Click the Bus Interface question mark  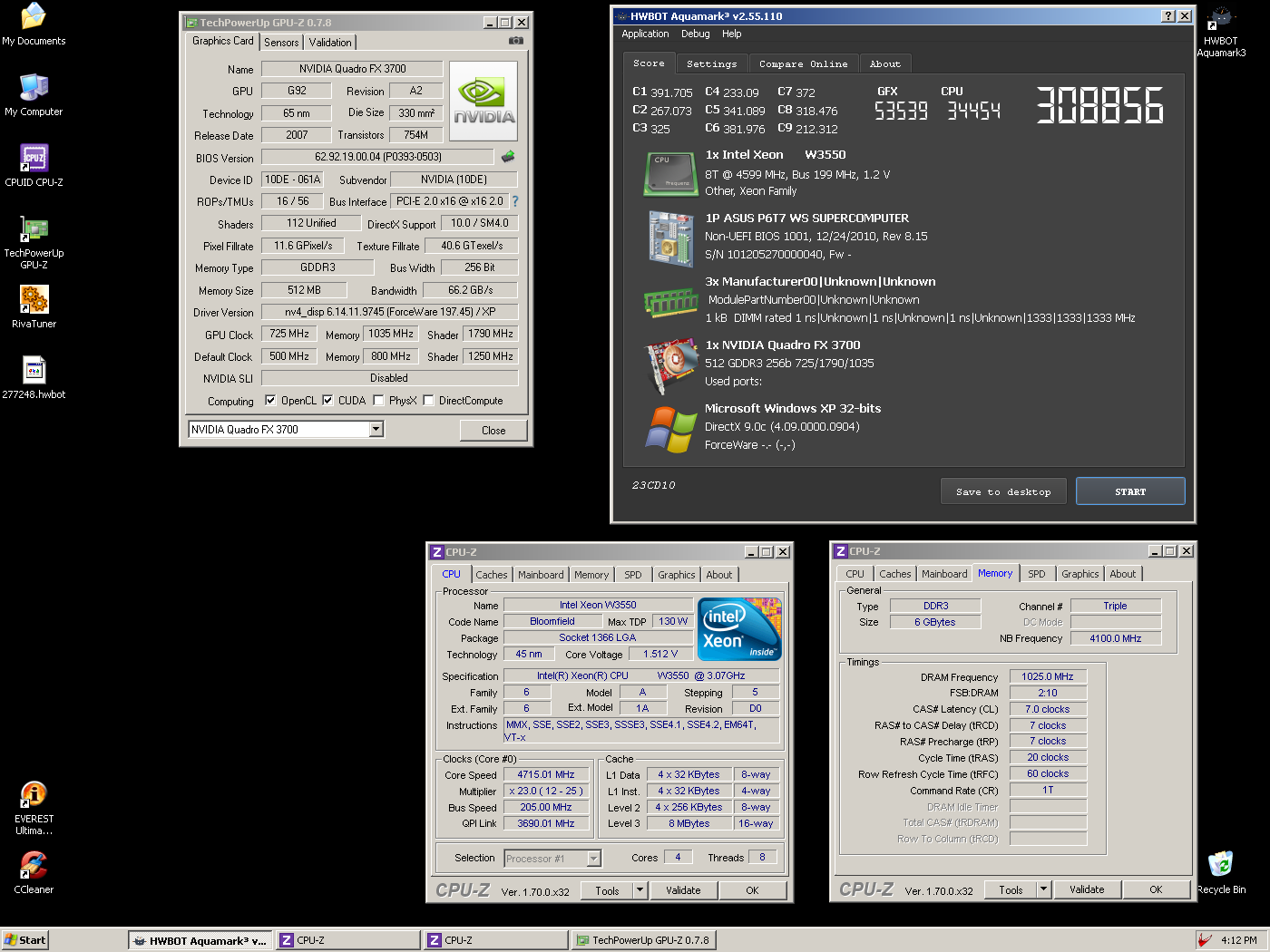coord(515,201)
